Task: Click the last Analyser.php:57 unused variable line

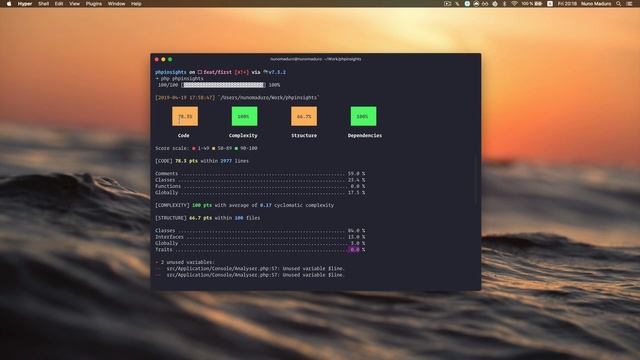Action: (250, 275)
